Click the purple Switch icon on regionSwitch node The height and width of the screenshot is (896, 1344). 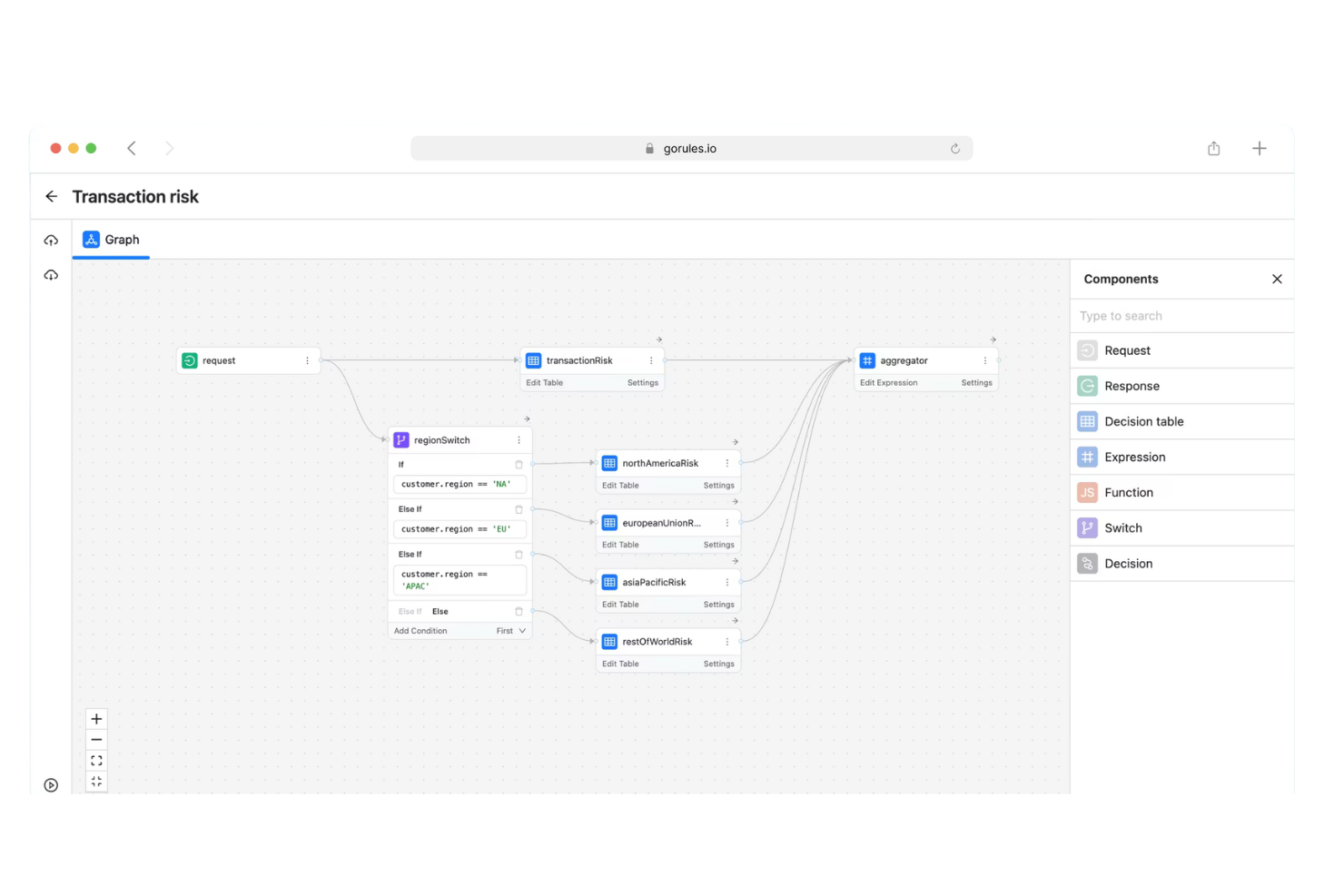tap(400, 439)
